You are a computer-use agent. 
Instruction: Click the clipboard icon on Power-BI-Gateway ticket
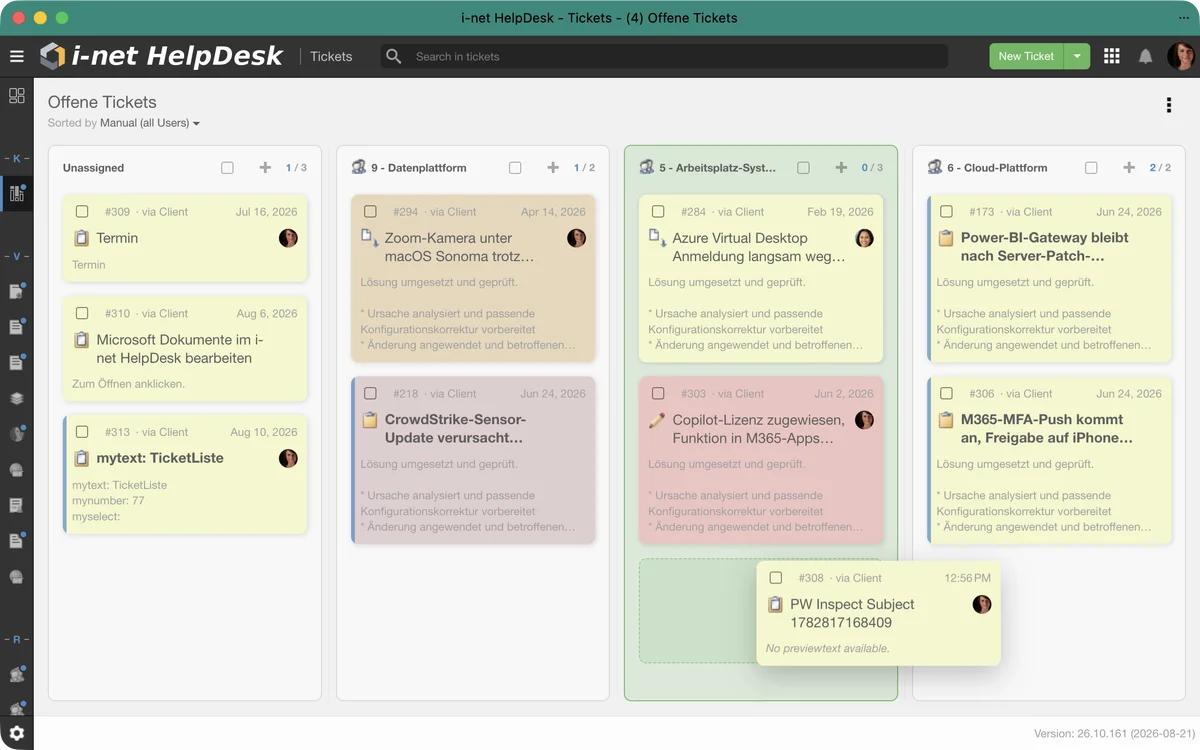pyautogui.click(x=946, y=238)
